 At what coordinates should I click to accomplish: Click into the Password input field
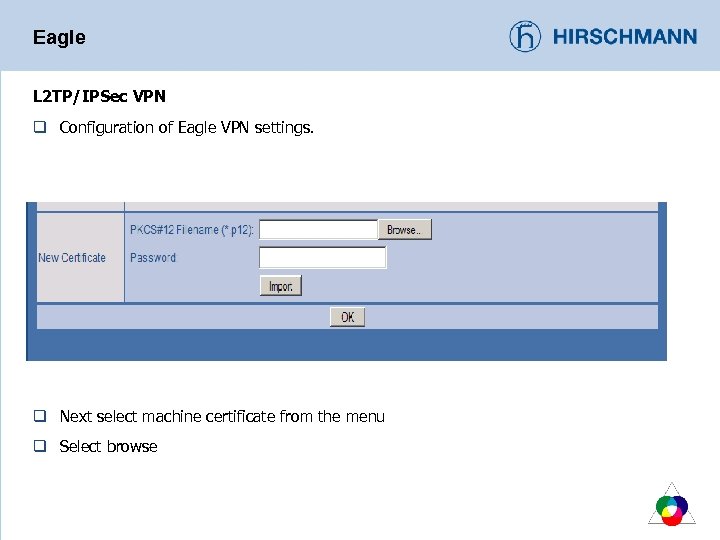click(x=322, y=258)
